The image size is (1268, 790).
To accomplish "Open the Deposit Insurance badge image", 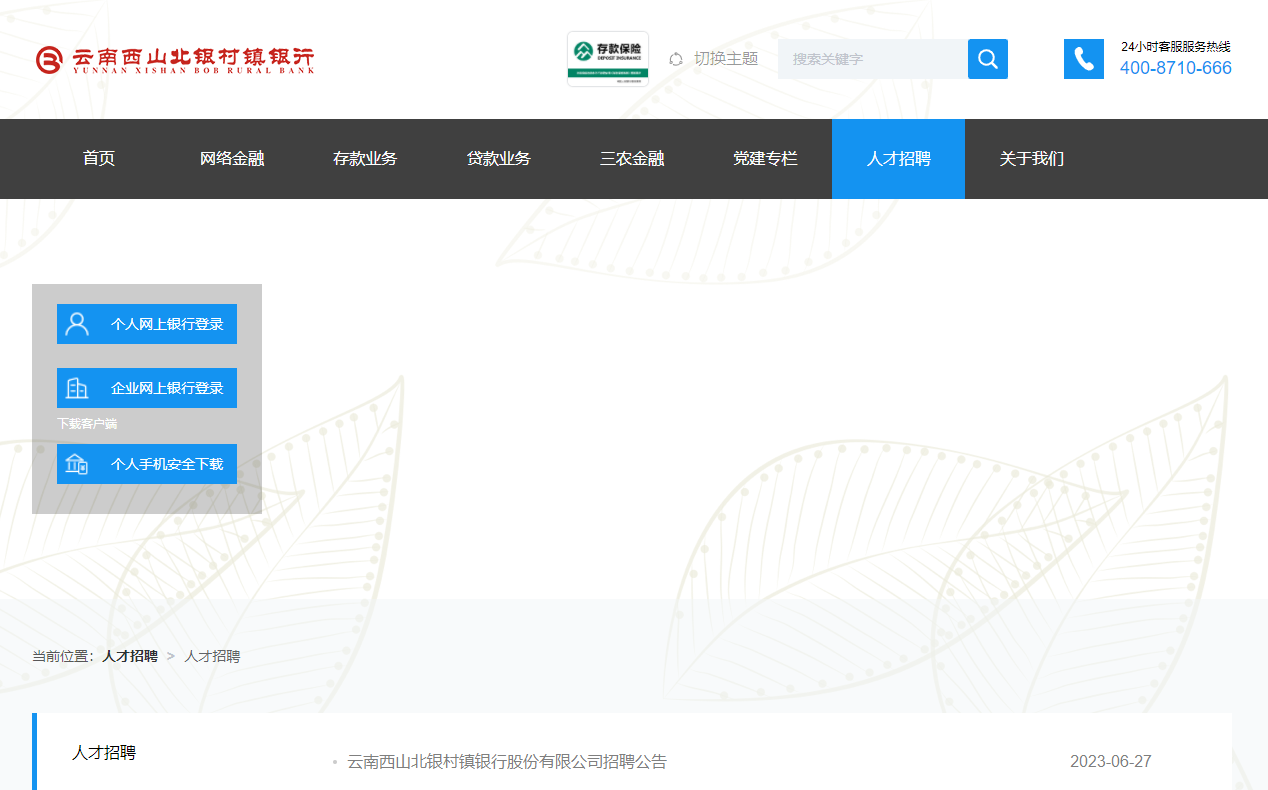I will [608, 59].
